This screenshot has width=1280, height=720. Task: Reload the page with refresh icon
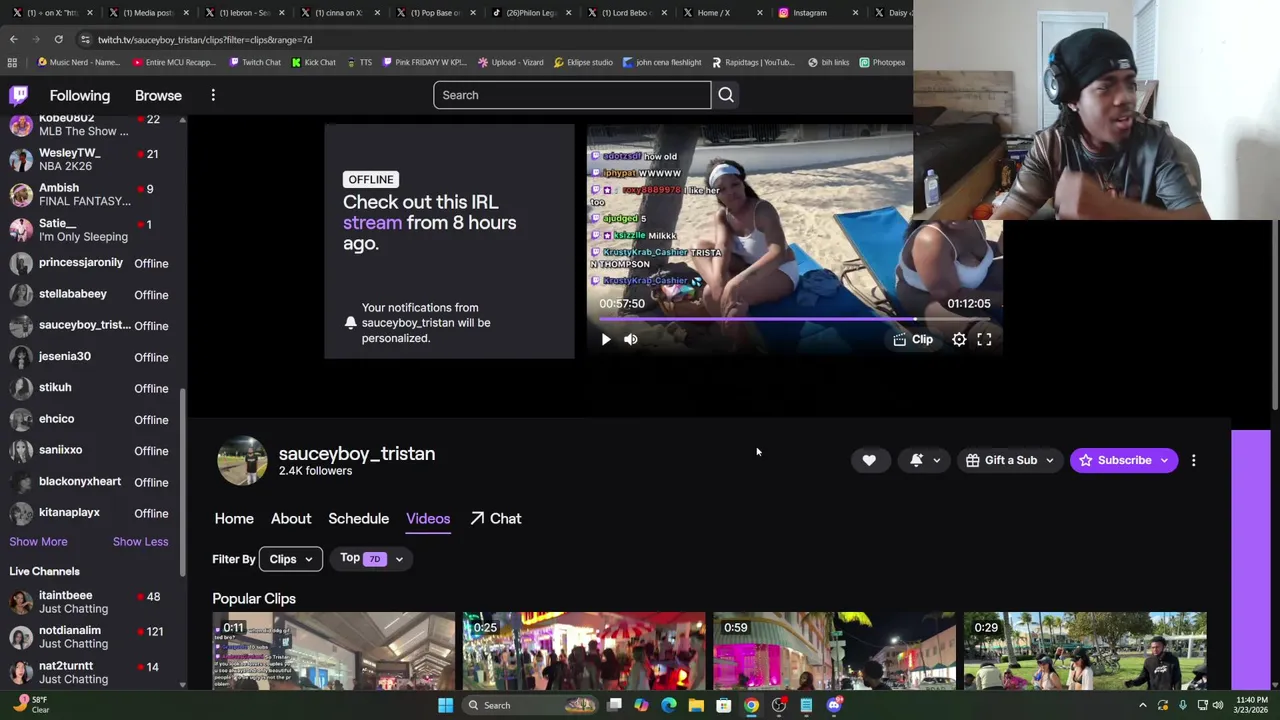point(58,39)
